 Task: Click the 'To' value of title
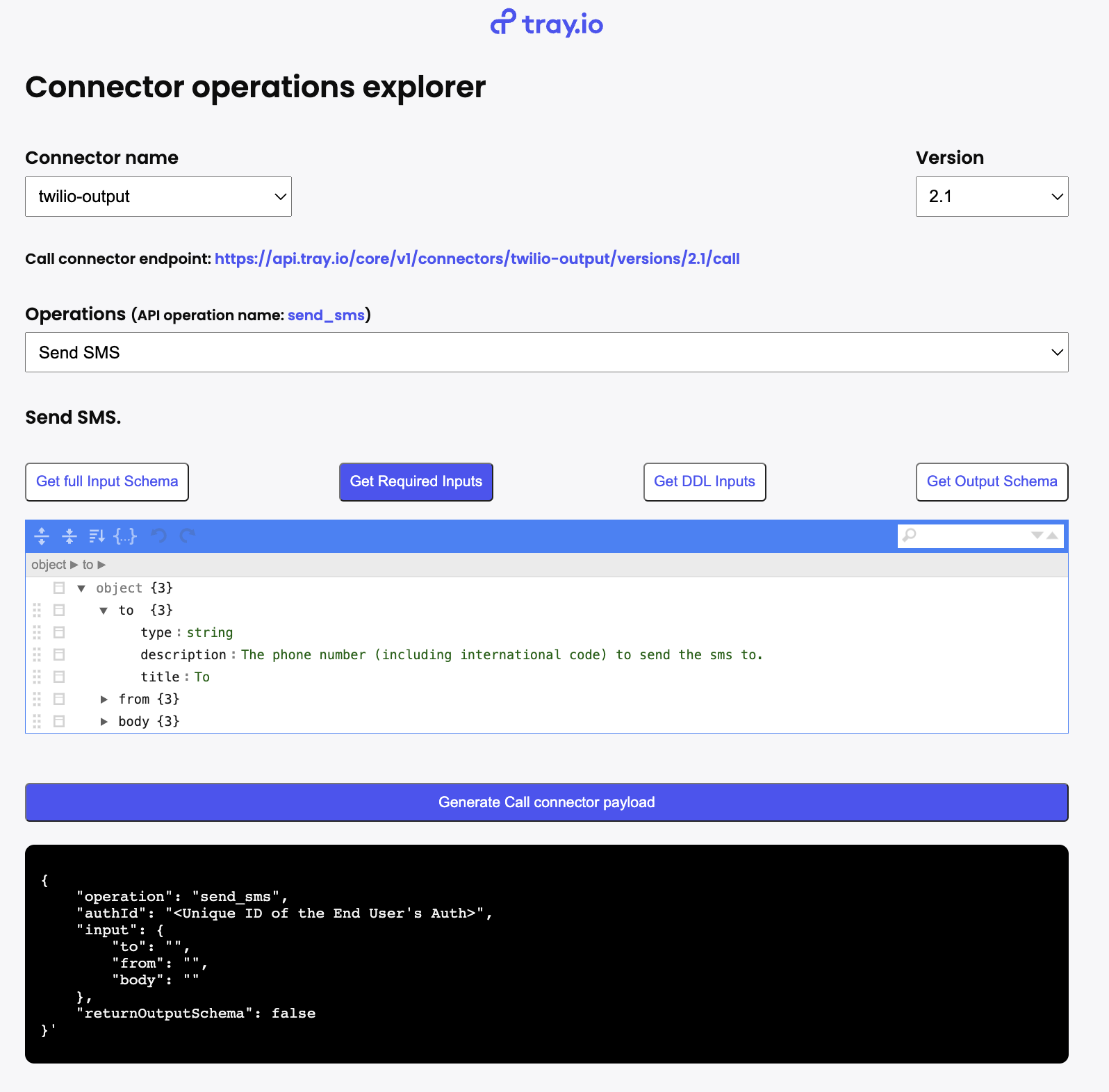pos(202,677)
